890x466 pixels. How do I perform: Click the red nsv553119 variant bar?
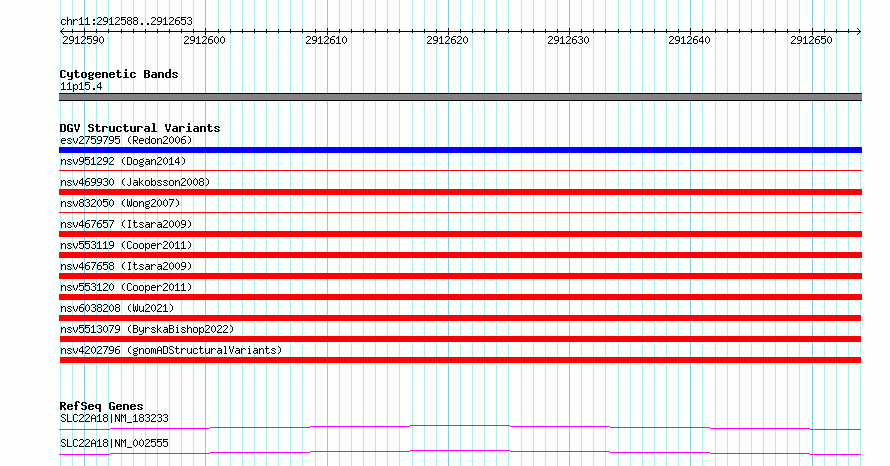460,255
